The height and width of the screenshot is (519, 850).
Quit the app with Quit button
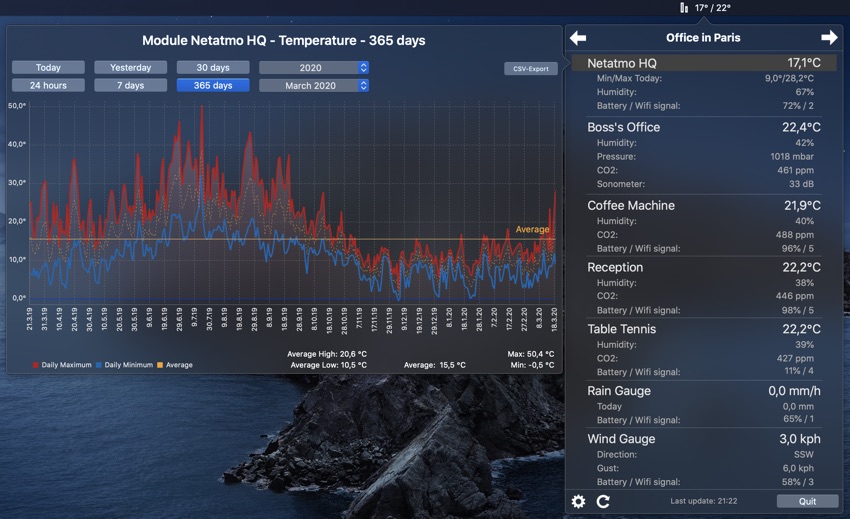coord(807,501)
